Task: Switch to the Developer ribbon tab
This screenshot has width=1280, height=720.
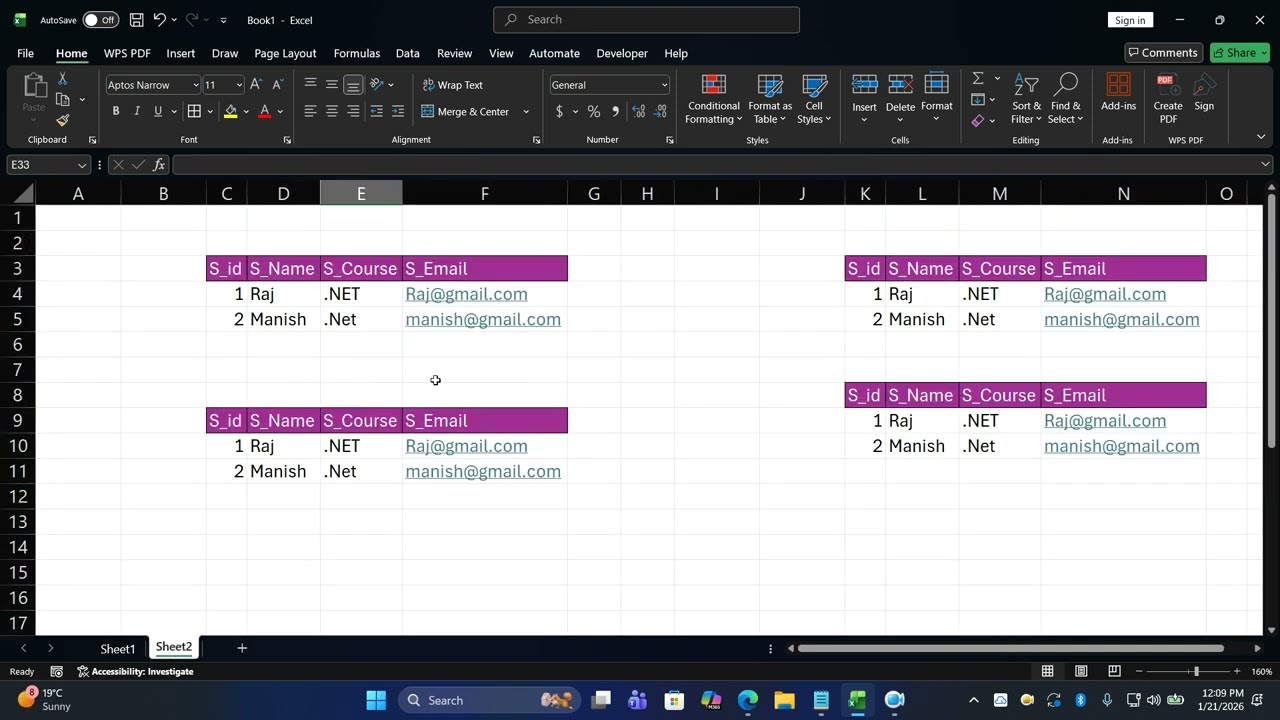Action: pyautogui.click(x=622, y=53)
